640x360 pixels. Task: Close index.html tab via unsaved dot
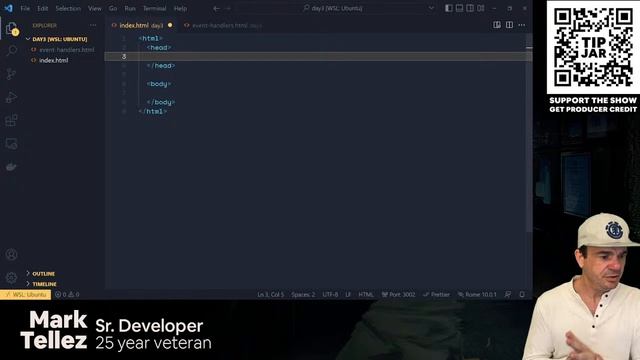point(170,25)
